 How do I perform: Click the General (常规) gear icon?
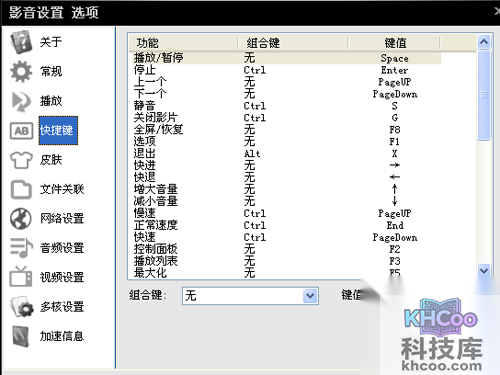click(21, 71)
